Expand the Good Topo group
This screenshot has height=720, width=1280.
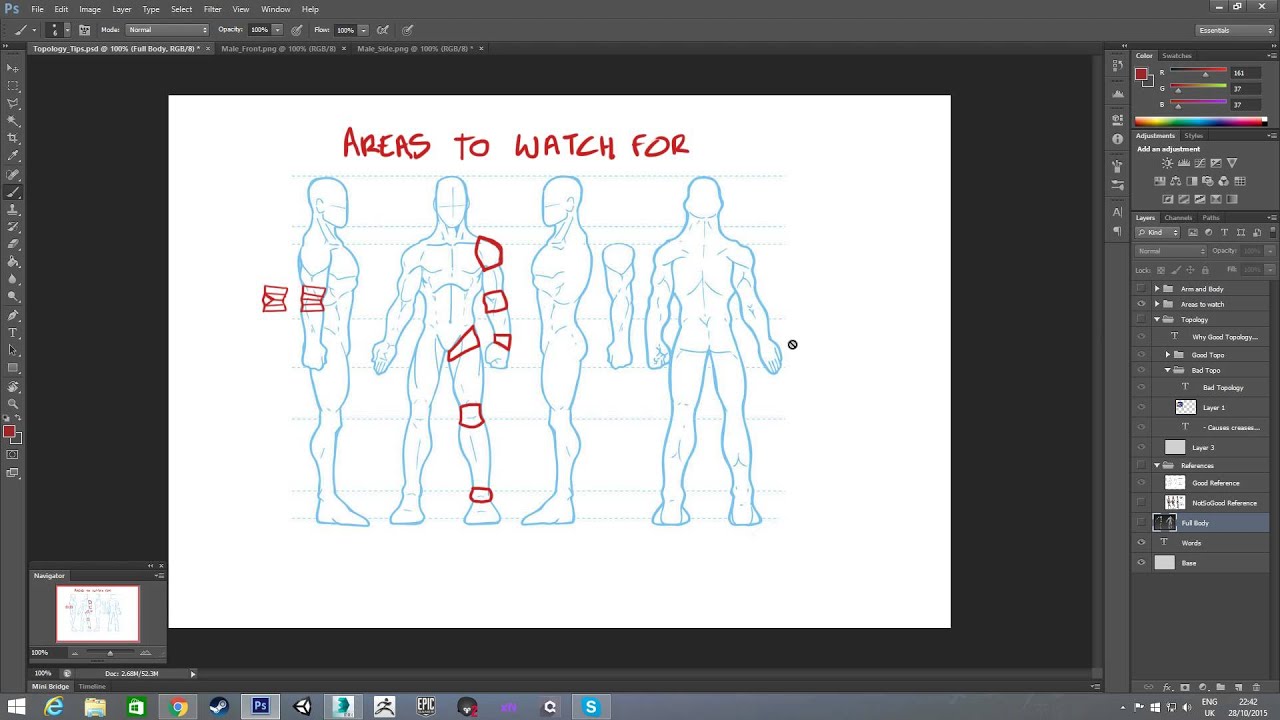[1167, 355]
